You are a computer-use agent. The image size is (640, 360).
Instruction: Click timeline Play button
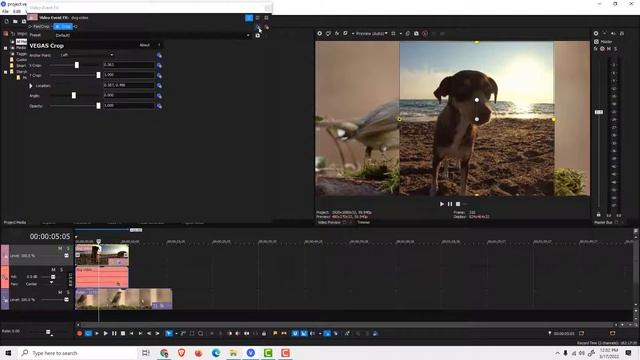pyautogui.click(x=105, y=333)
